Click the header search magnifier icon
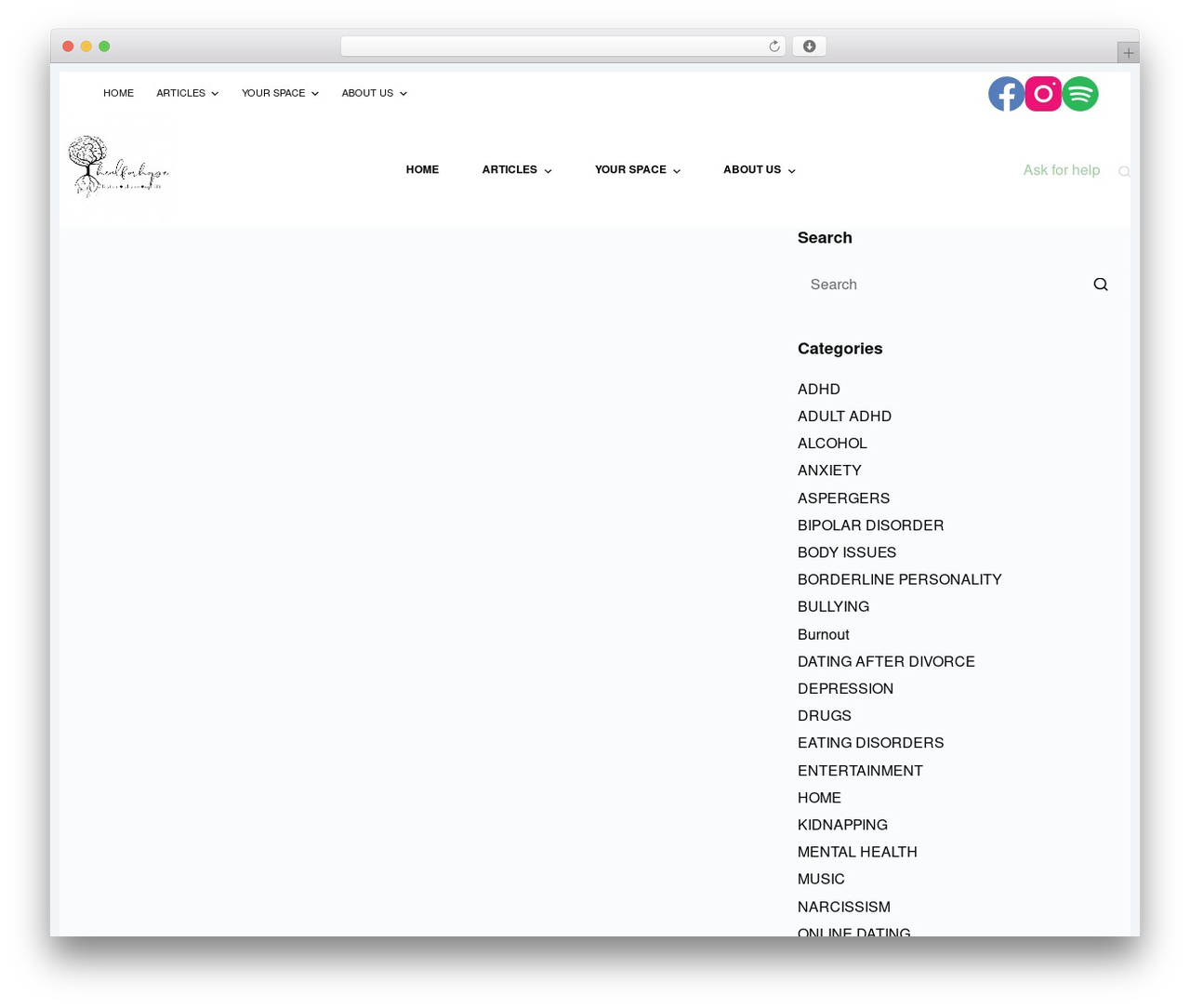1190x1008 pixels. 1124,171
